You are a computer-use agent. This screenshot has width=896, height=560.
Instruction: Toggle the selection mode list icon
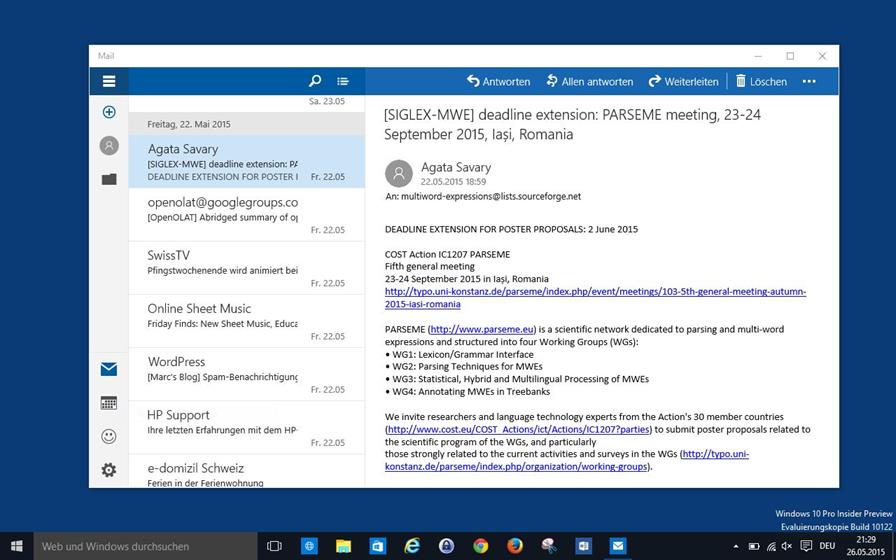point(343,81)
